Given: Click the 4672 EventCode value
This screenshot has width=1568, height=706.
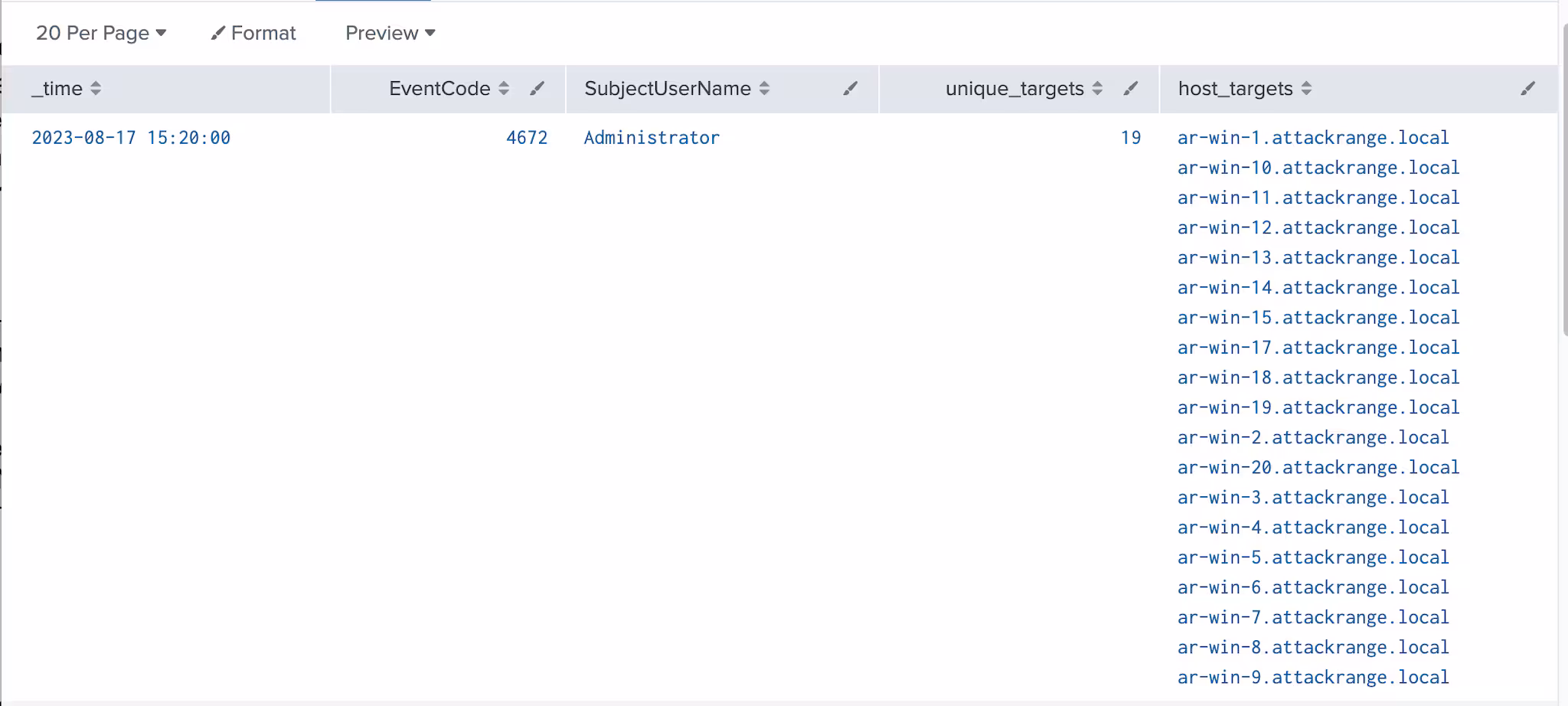Looking at the screenshot, I should [x=527, y=138].
